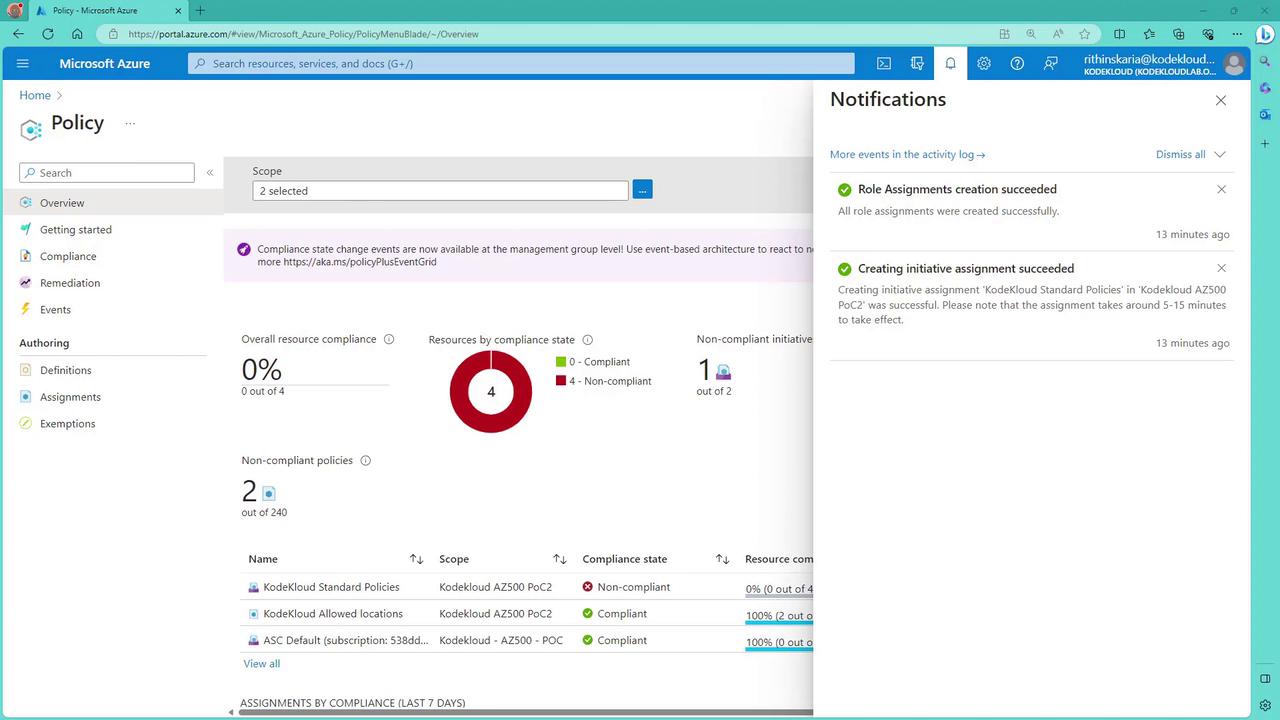Open the Edge Settings and more menu
Viewport: 1280px width, 720px height.
point(1237,34)
